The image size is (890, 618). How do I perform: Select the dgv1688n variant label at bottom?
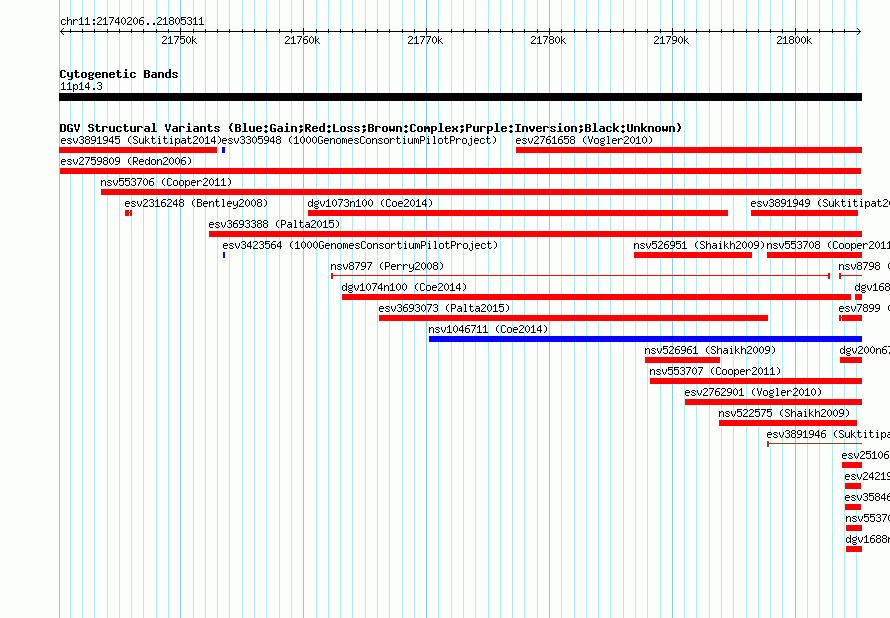[867, 539]
